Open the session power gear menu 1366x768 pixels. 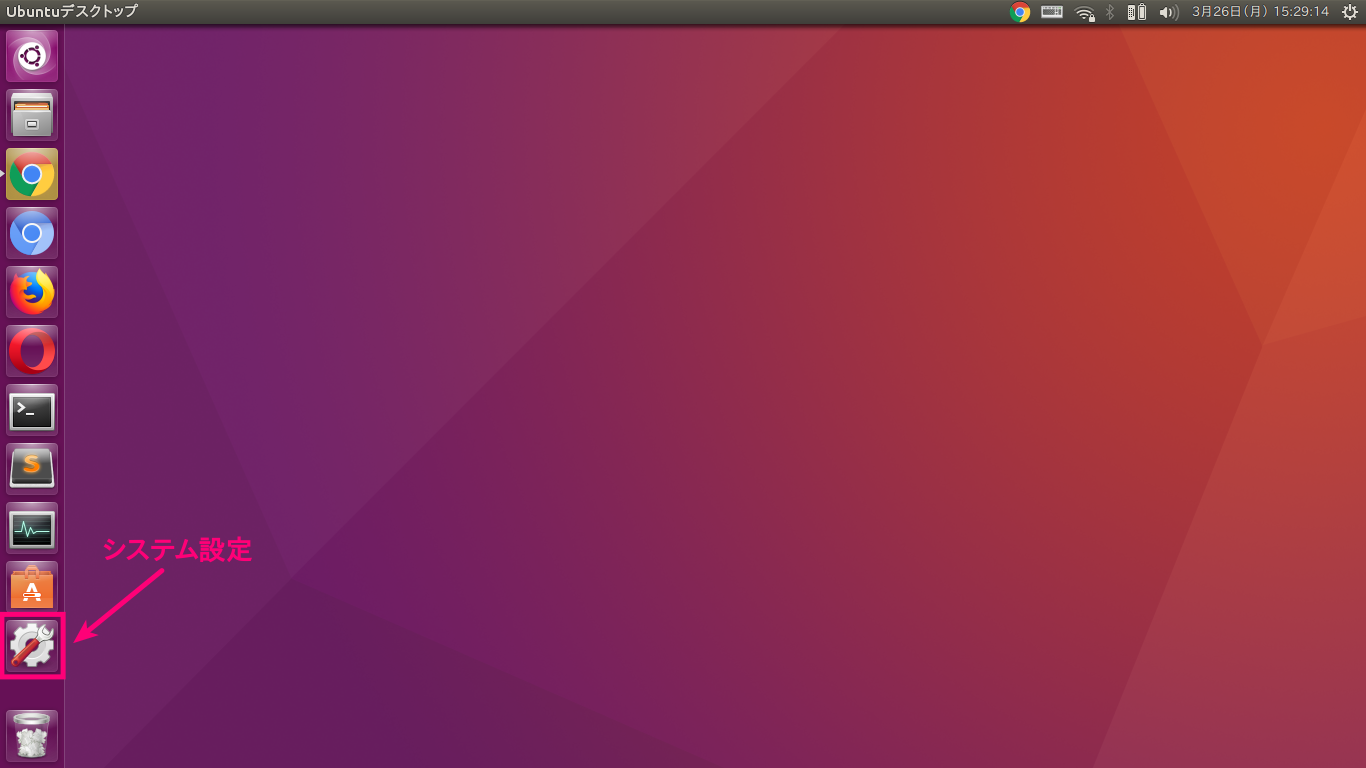1349,12
